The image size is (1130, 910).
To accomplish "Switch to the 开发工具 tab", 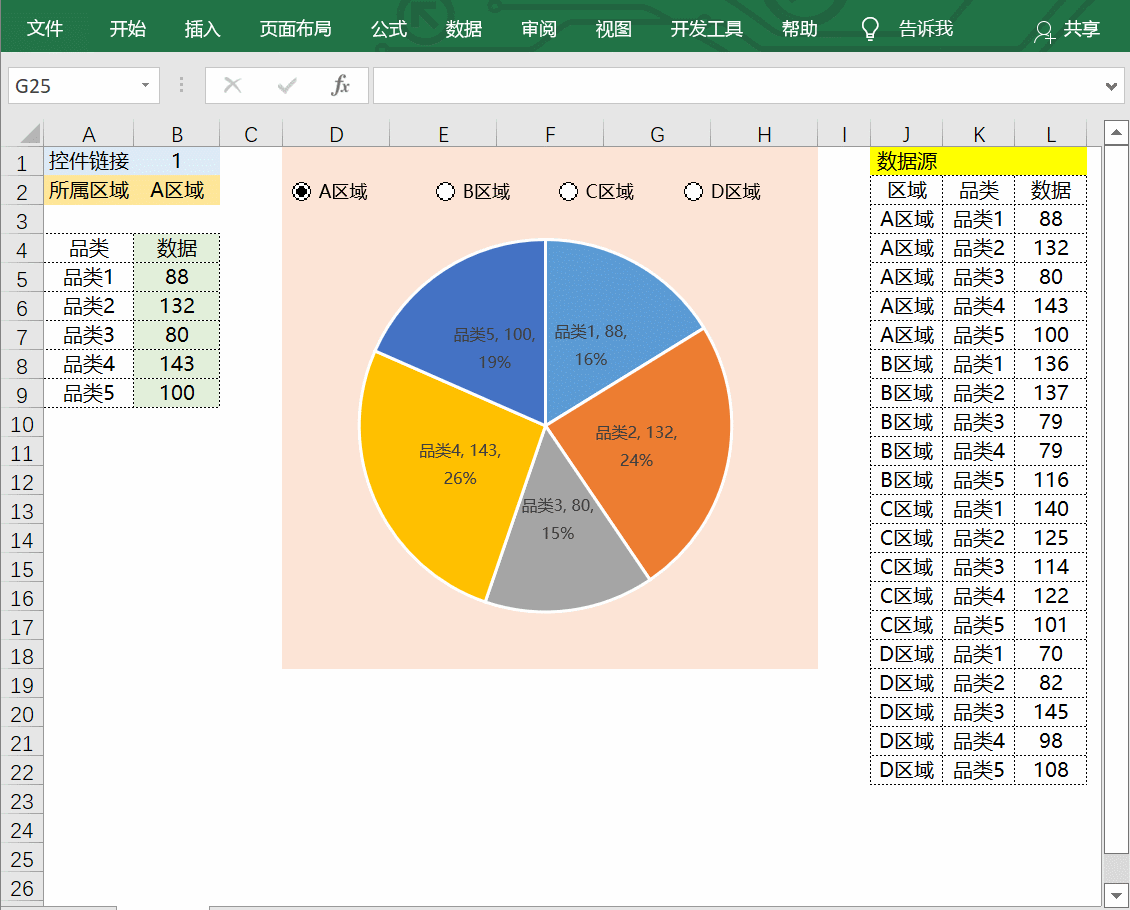I will (x=707, y=29).
